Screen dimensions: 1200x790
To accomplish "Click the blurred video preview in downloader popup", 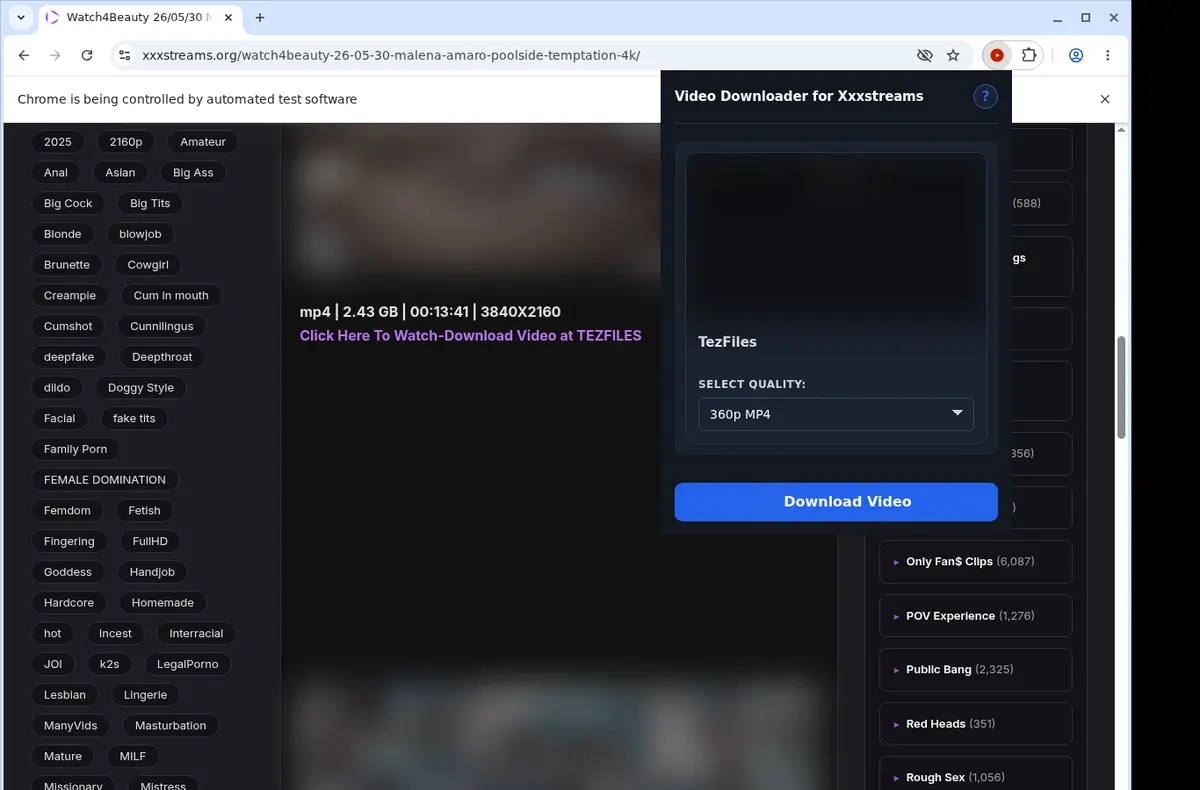I will [836, 238].
